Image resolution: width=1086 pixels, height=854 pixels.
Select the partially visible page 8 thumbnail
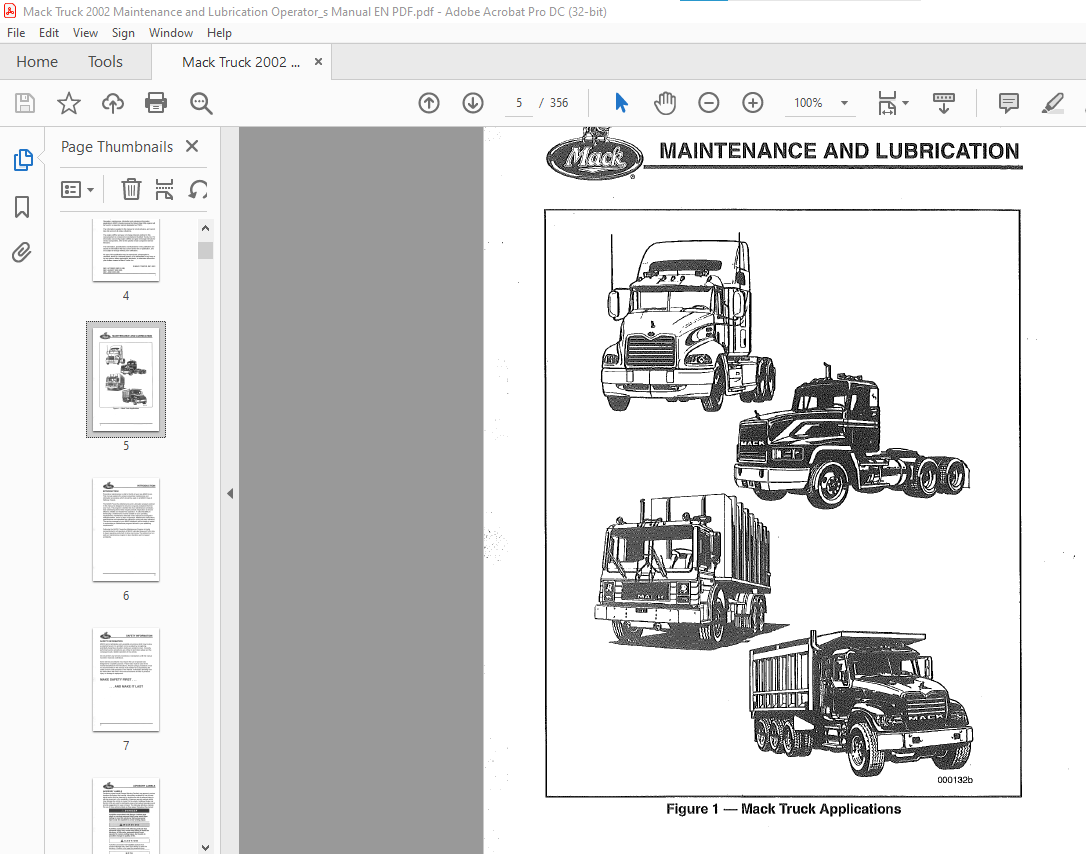click(126, 816)
